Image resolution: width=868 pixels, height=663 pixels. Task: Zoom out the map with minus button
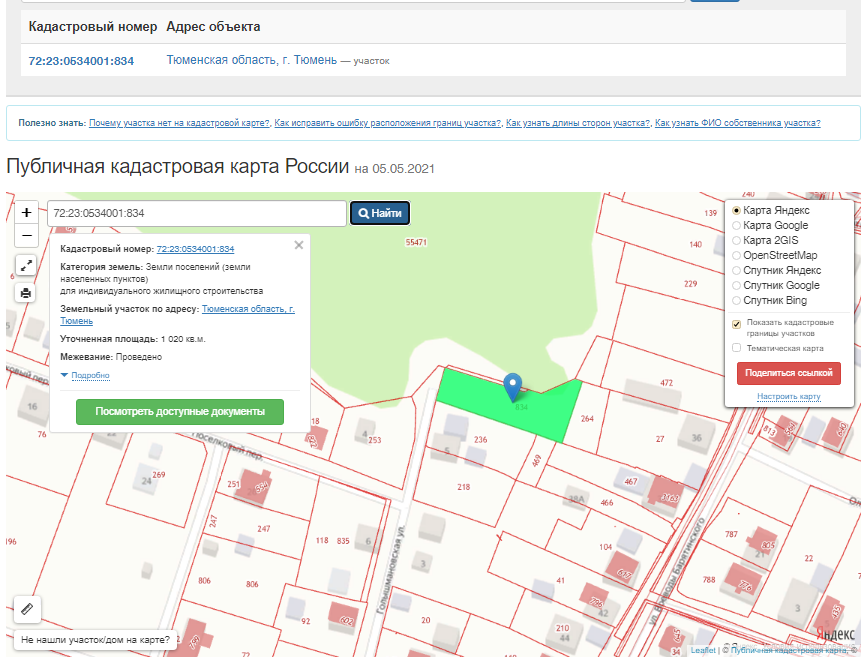click(26, 236)
